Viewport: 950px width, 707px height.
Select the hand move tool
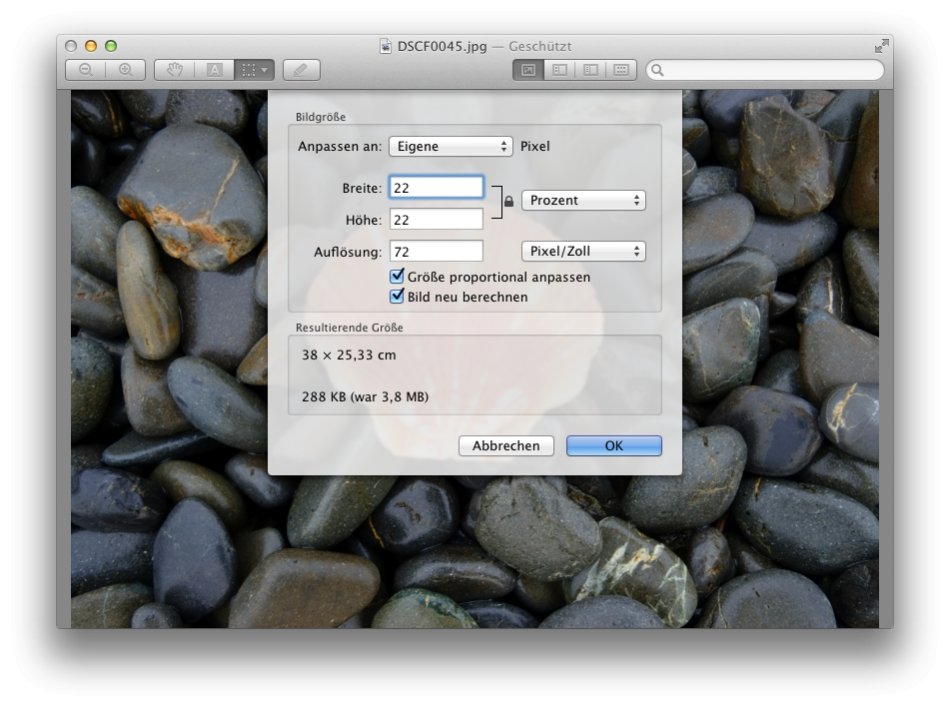(175, 70)
